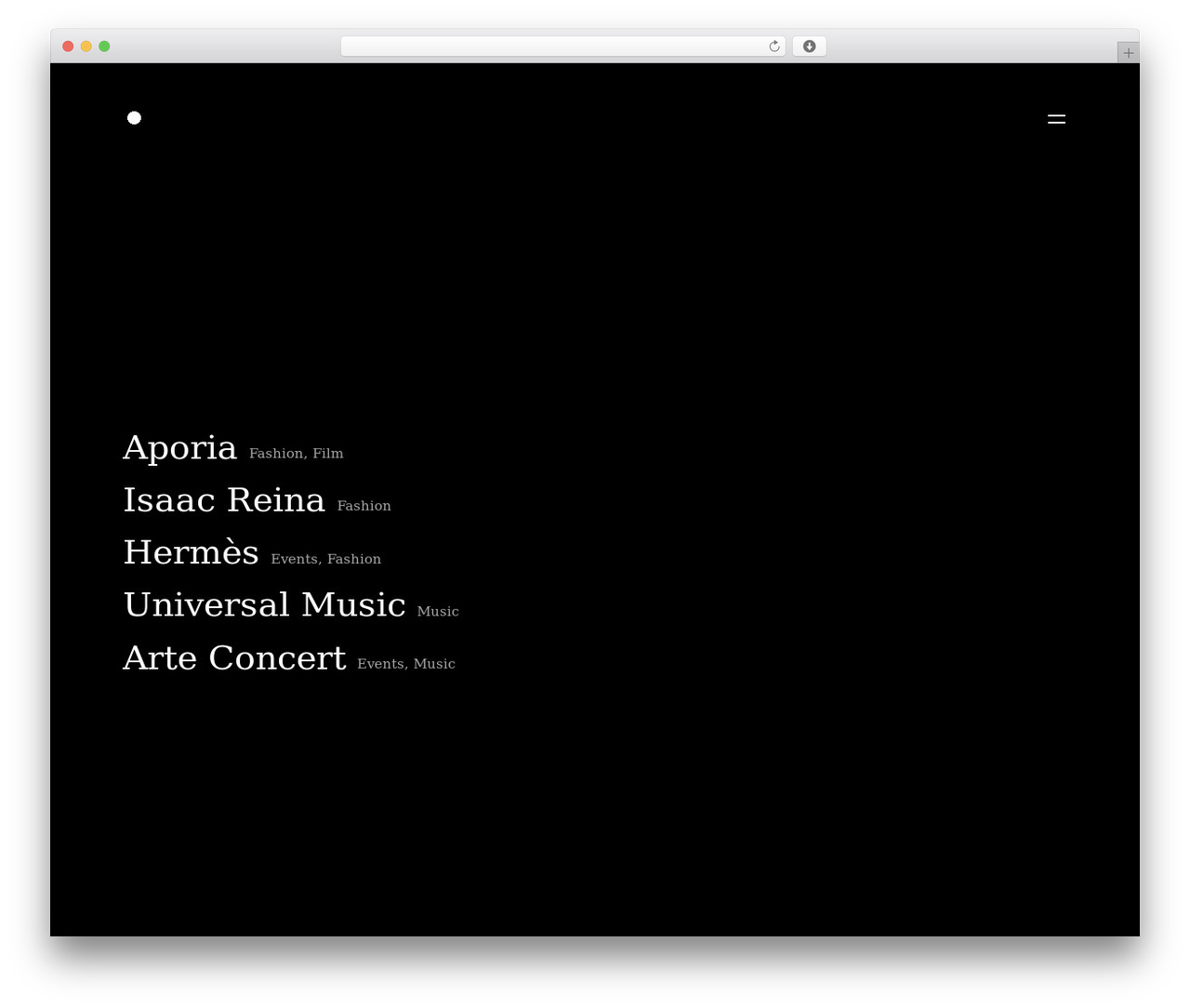The width and height of the screenshot is (1190, 1008).
Task: Reload the page using the refresh icon
Action: (x=774, y=46)
